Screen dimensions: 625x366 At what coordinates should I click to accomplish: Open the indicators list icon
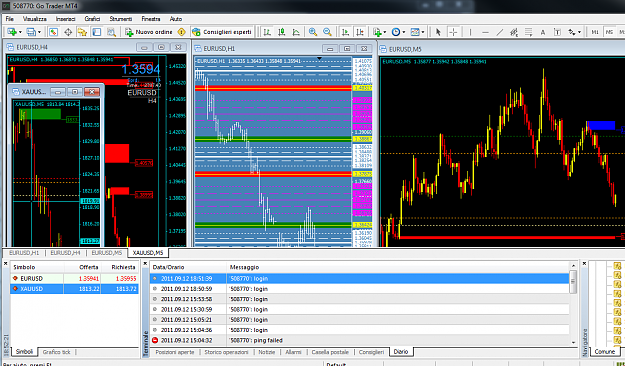pos(377,32)
